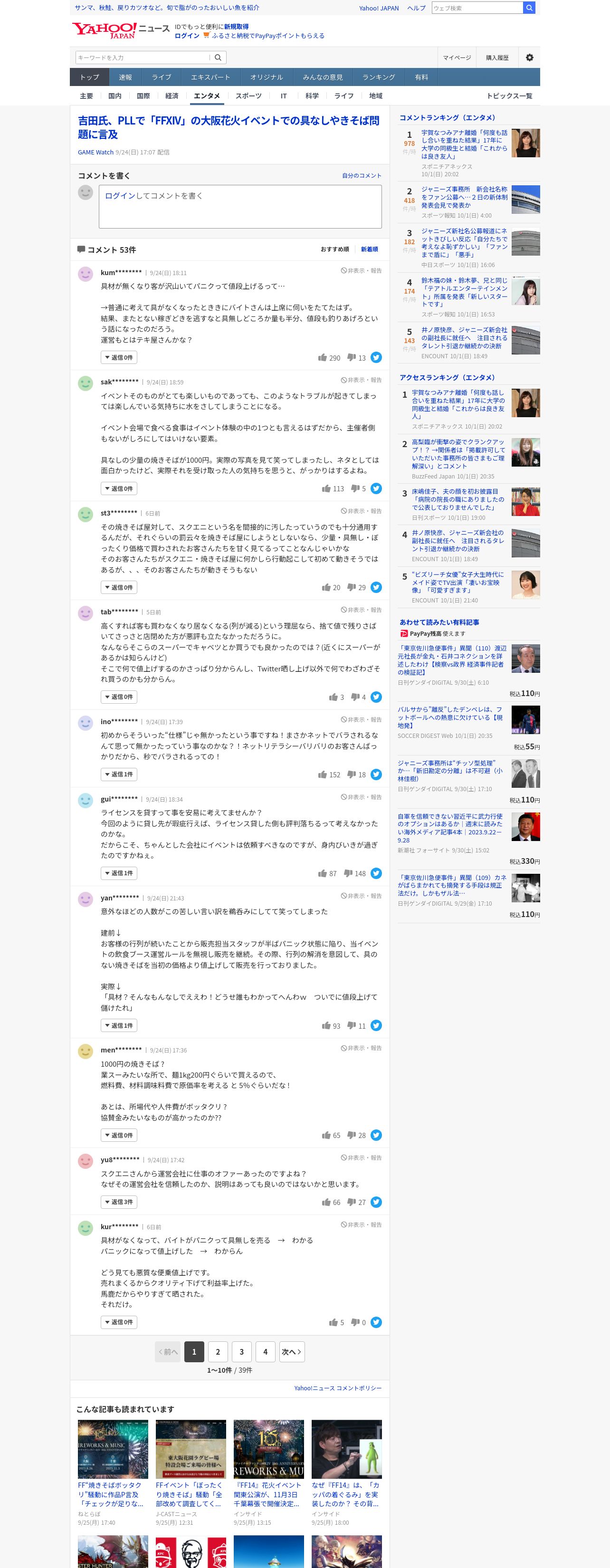This screenshot has width=610, height=1568.
Task: Click kum******** user avatar
Action: click(85, 274)
